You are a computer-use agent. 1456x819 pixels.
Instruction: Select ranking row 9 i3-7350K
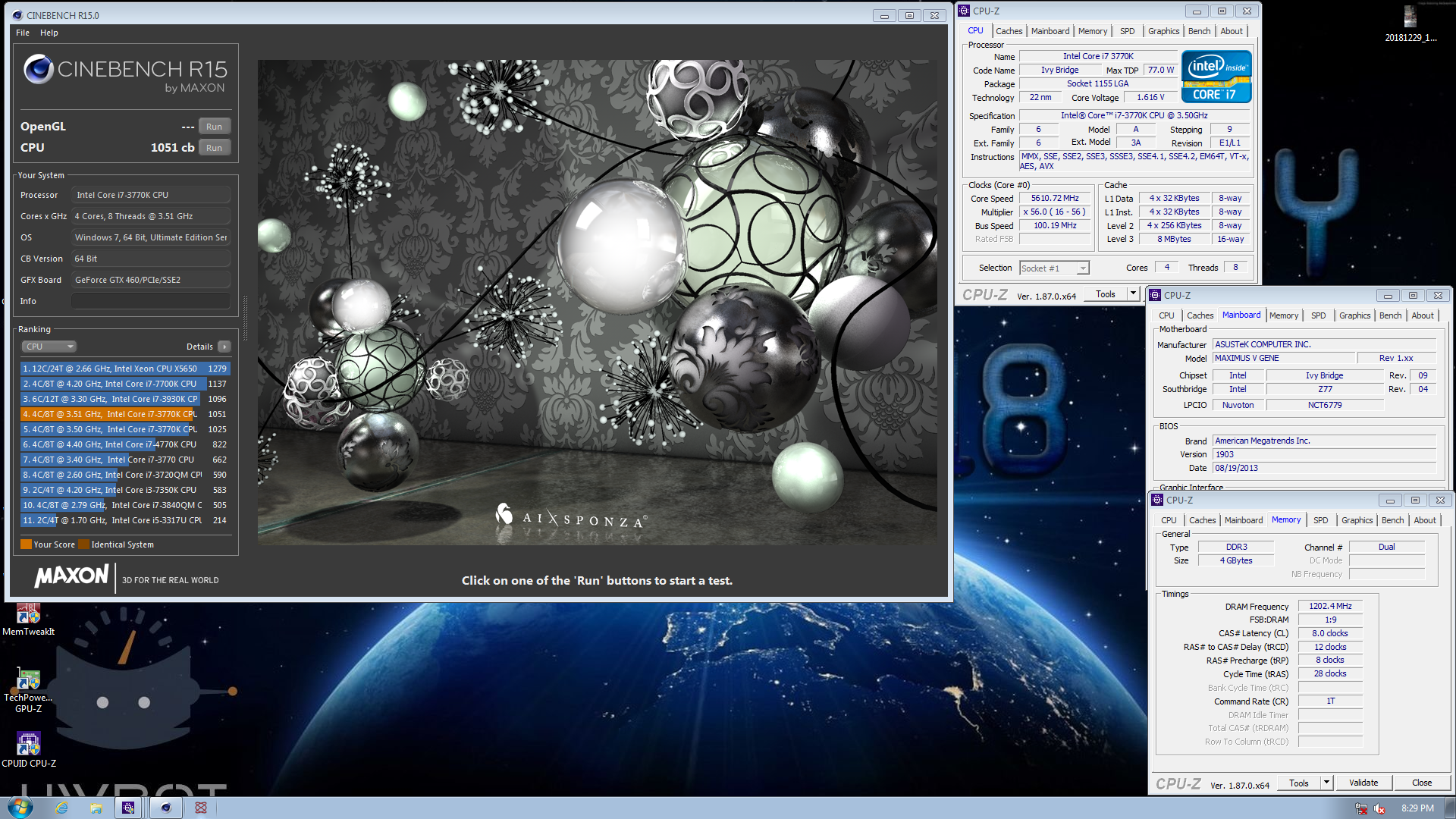coord(125,490)
